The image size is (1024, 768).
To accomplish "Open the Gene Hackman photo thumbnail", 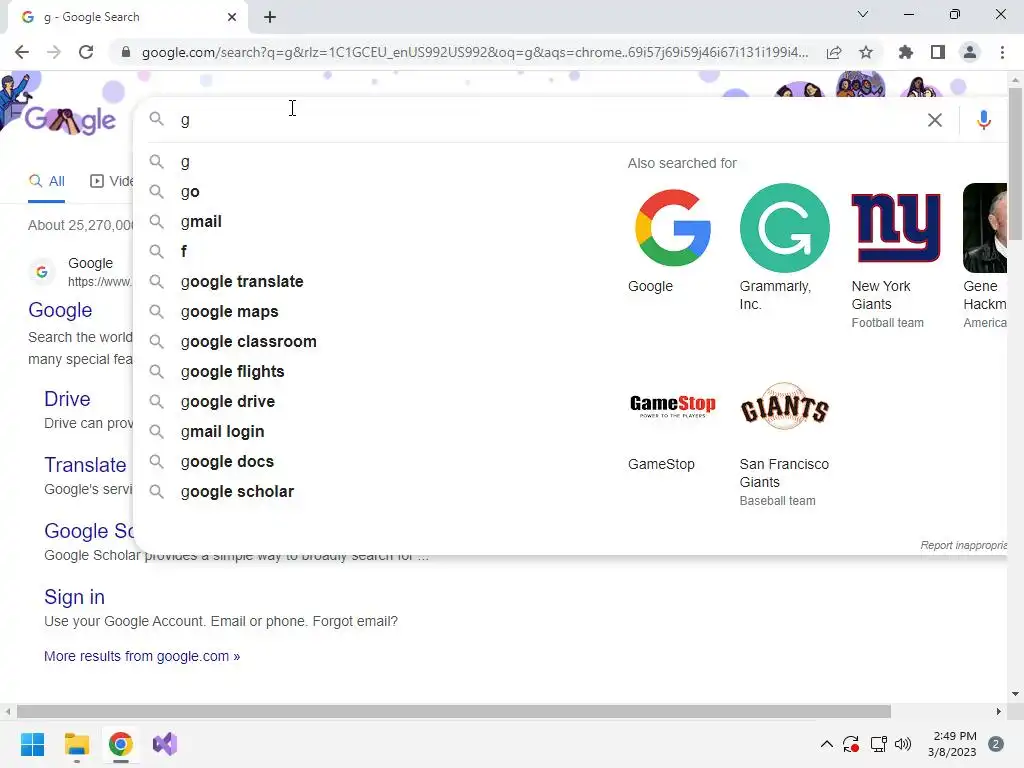I will [x=985, y=228].
